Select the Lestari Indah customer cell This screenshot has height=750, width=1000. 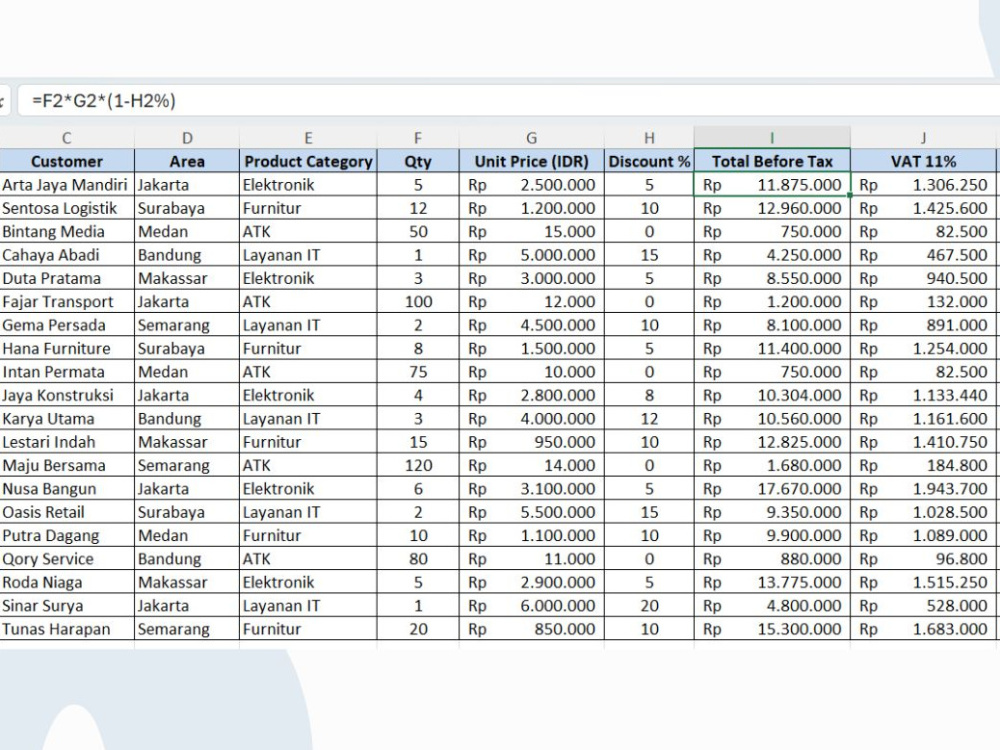(x=67, y=442)
